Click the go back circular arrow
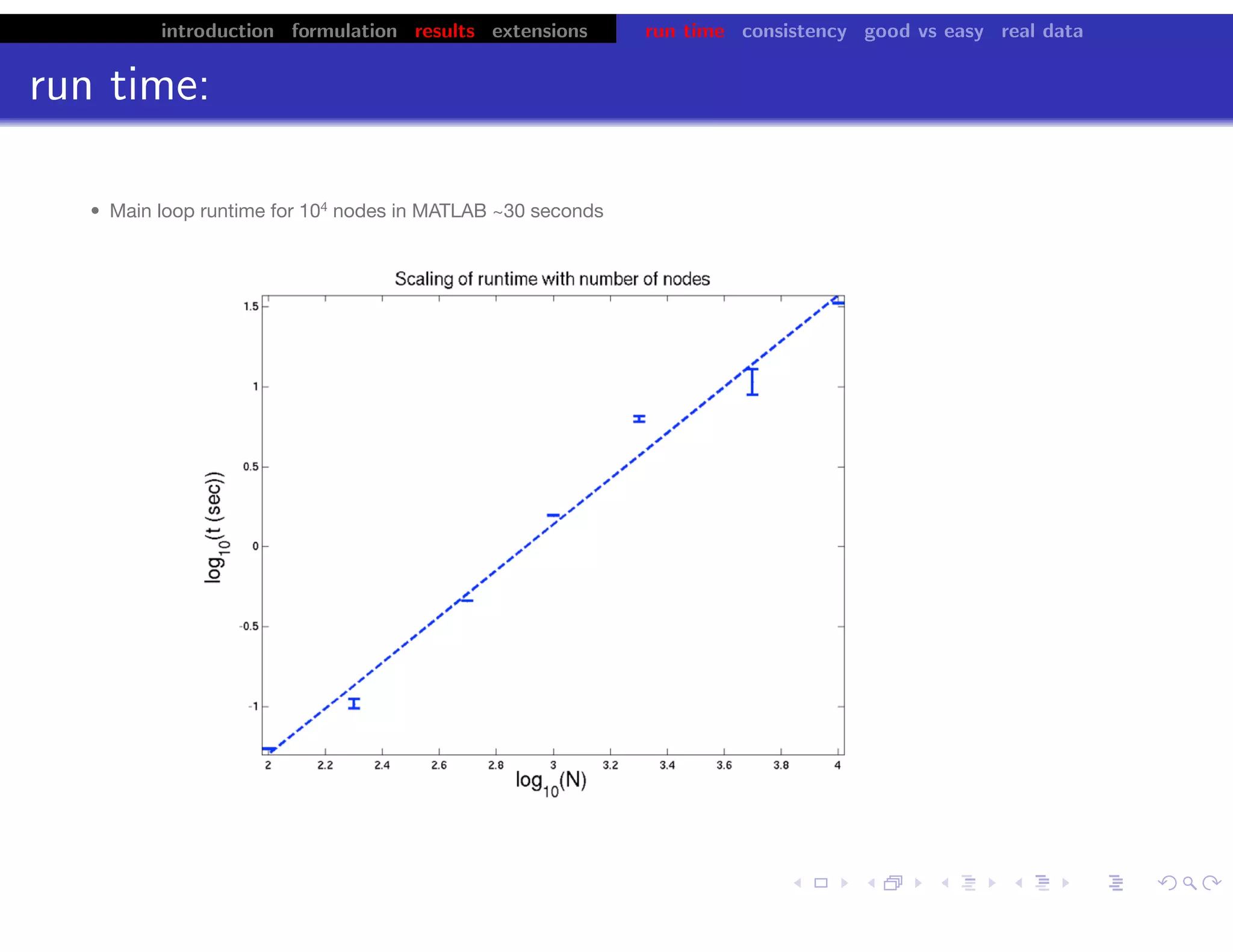Screen dimensions: 1233x952 (1167, 883)
